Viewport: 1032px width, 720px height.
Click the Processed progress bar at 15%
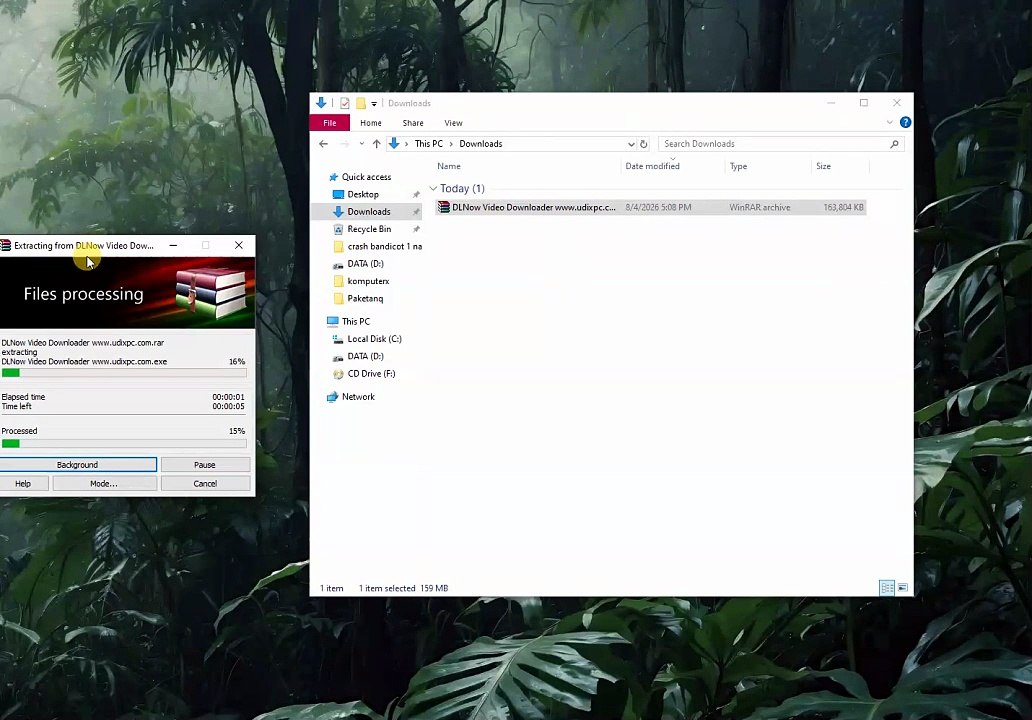click(x=124, y=444)
